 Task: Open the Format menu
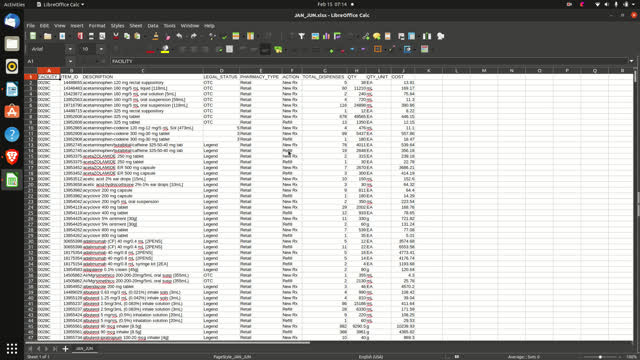click(x=97, y=26)
